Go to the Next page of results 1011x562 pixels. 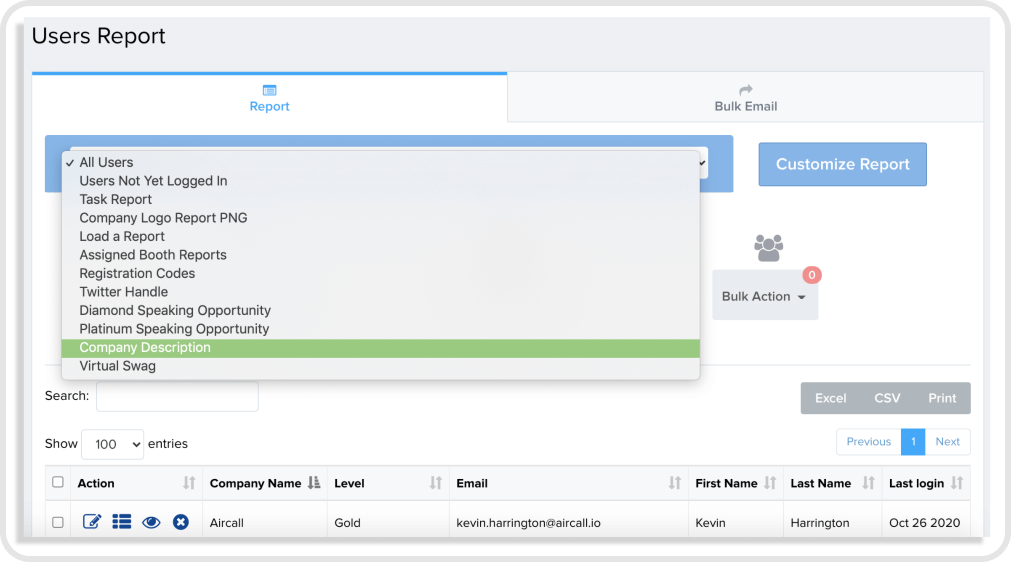click(x=947, y=442)
